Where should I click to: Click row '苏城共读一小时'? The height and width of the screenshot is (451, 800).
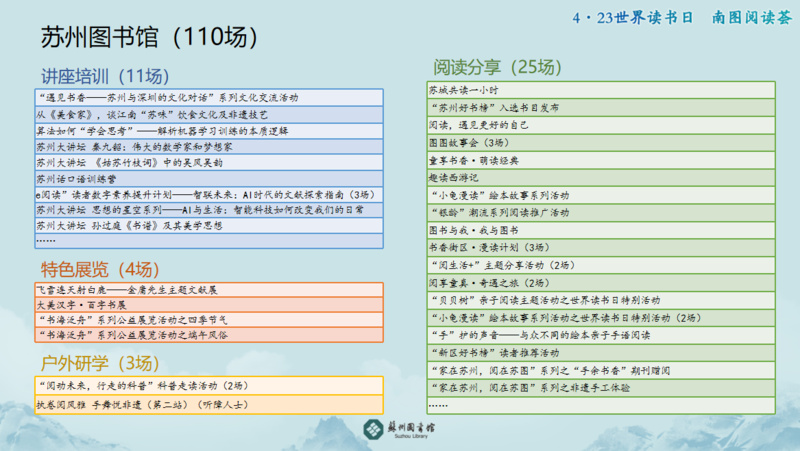pos(601,90)
